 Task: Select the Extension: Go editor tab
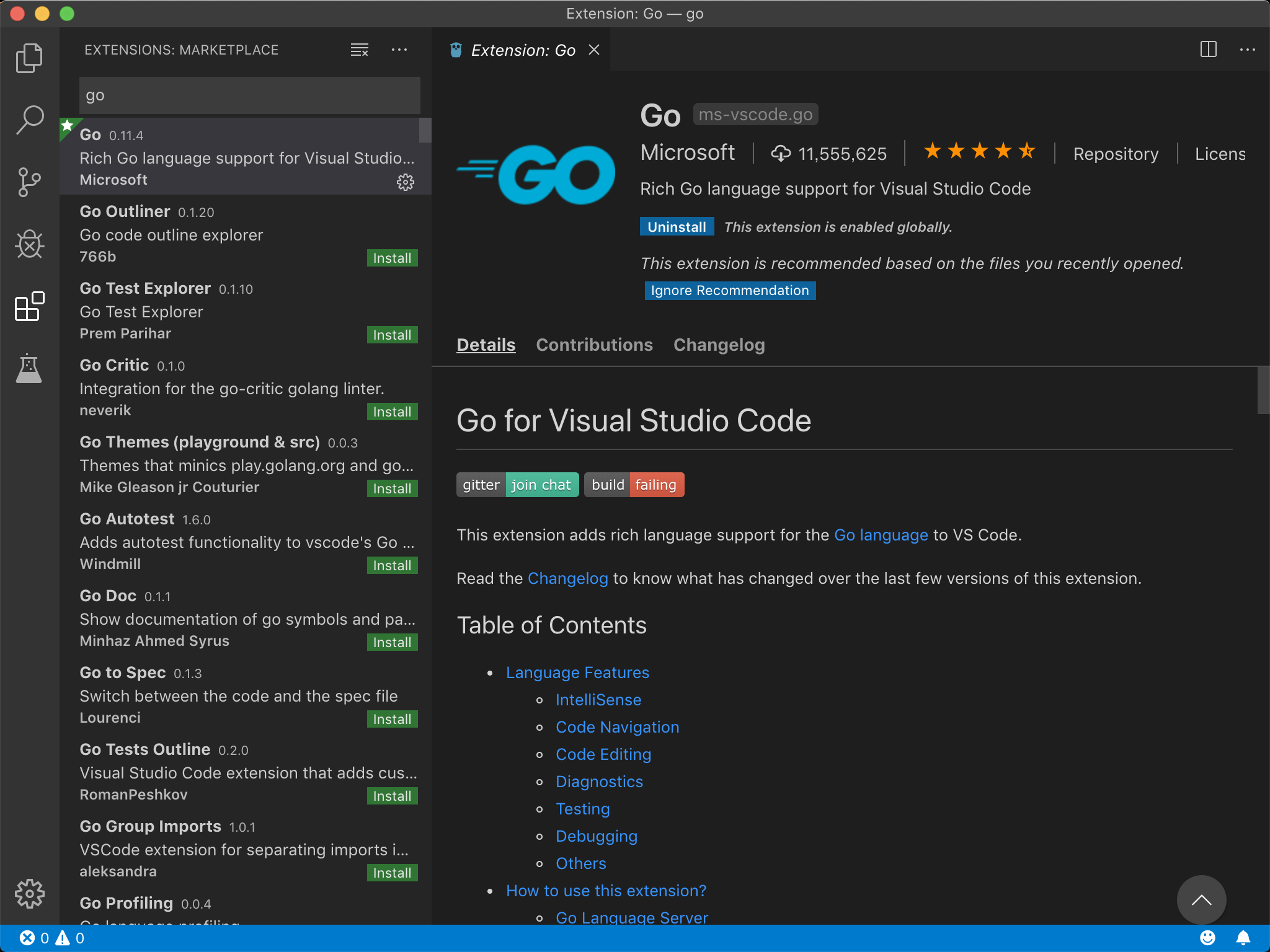521,50
